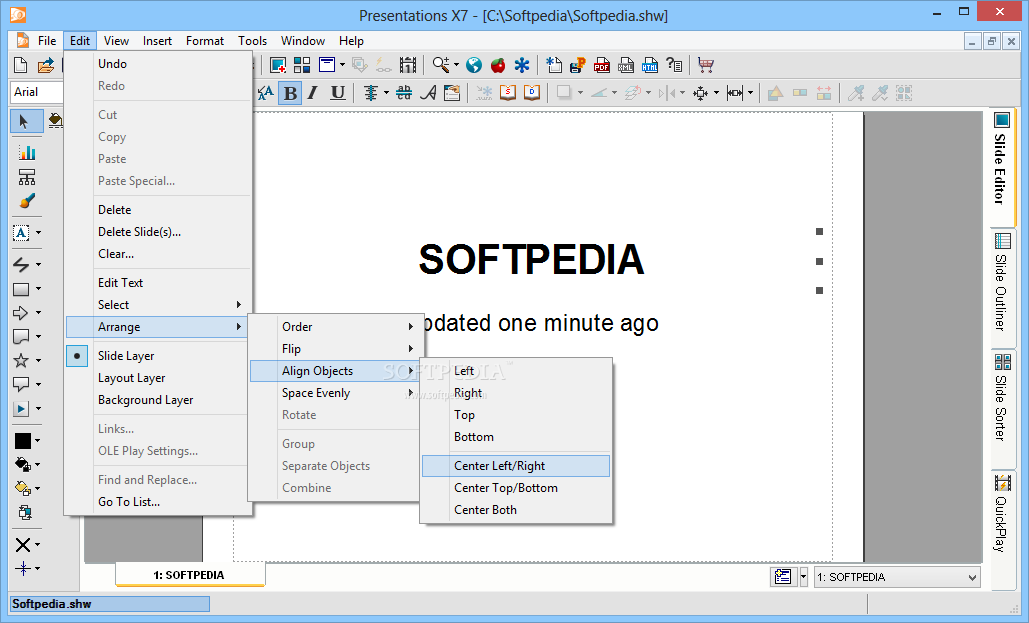Choose Center Left/Right alignment
The height and width of the screenshot is (623, 1029).
point(516,465)
